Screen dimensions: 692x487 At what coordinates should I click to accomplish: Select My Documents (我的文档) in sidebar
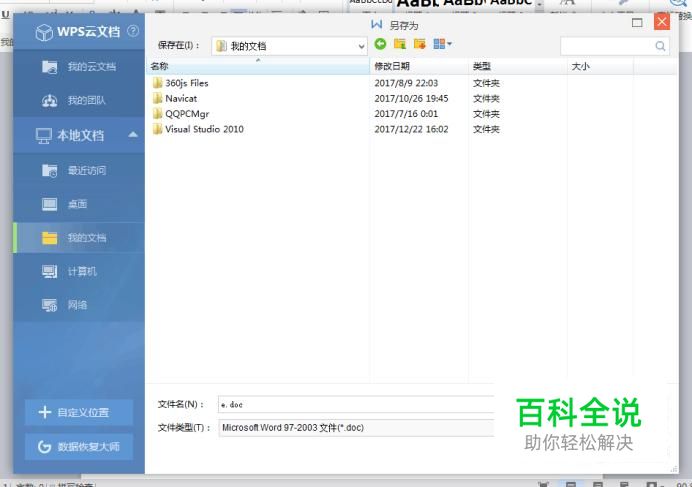pos(79,238)
